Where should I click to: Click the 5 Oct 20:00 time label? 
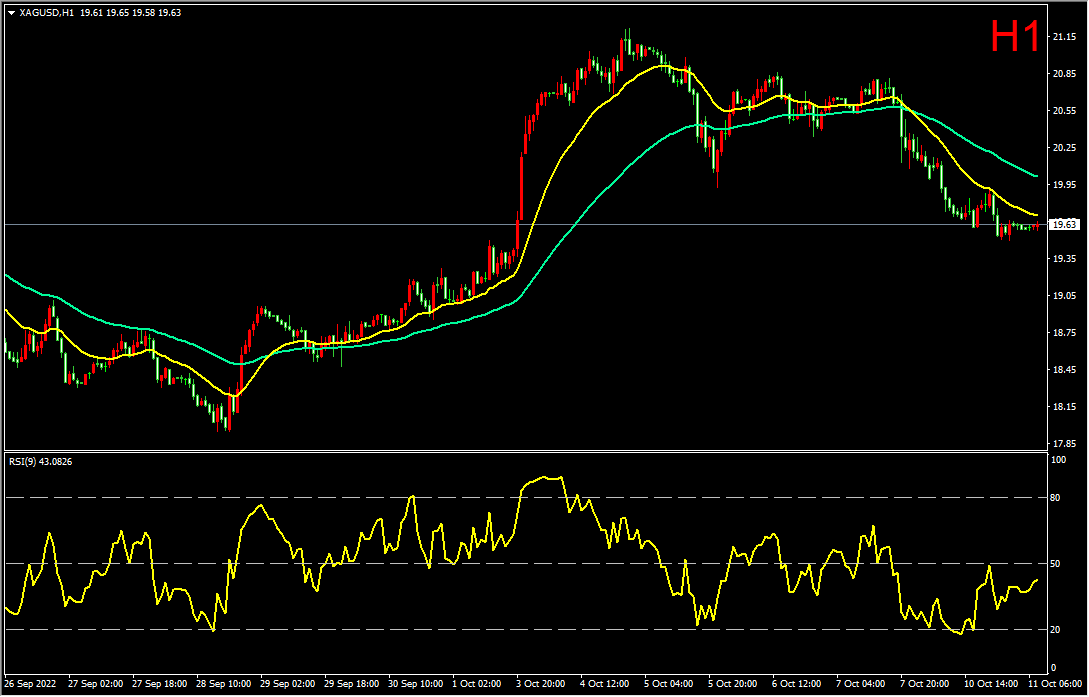[x=732, y=684]
